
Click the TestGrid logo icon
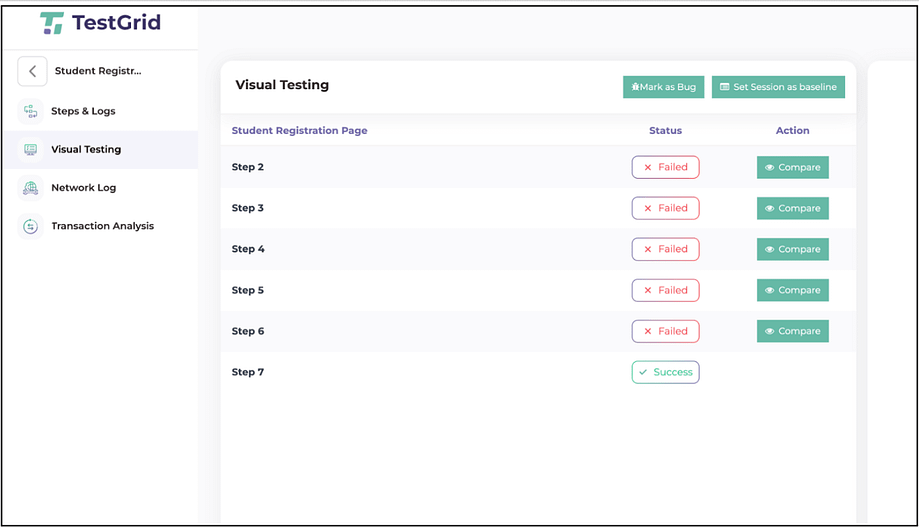(x=52, y=23)
